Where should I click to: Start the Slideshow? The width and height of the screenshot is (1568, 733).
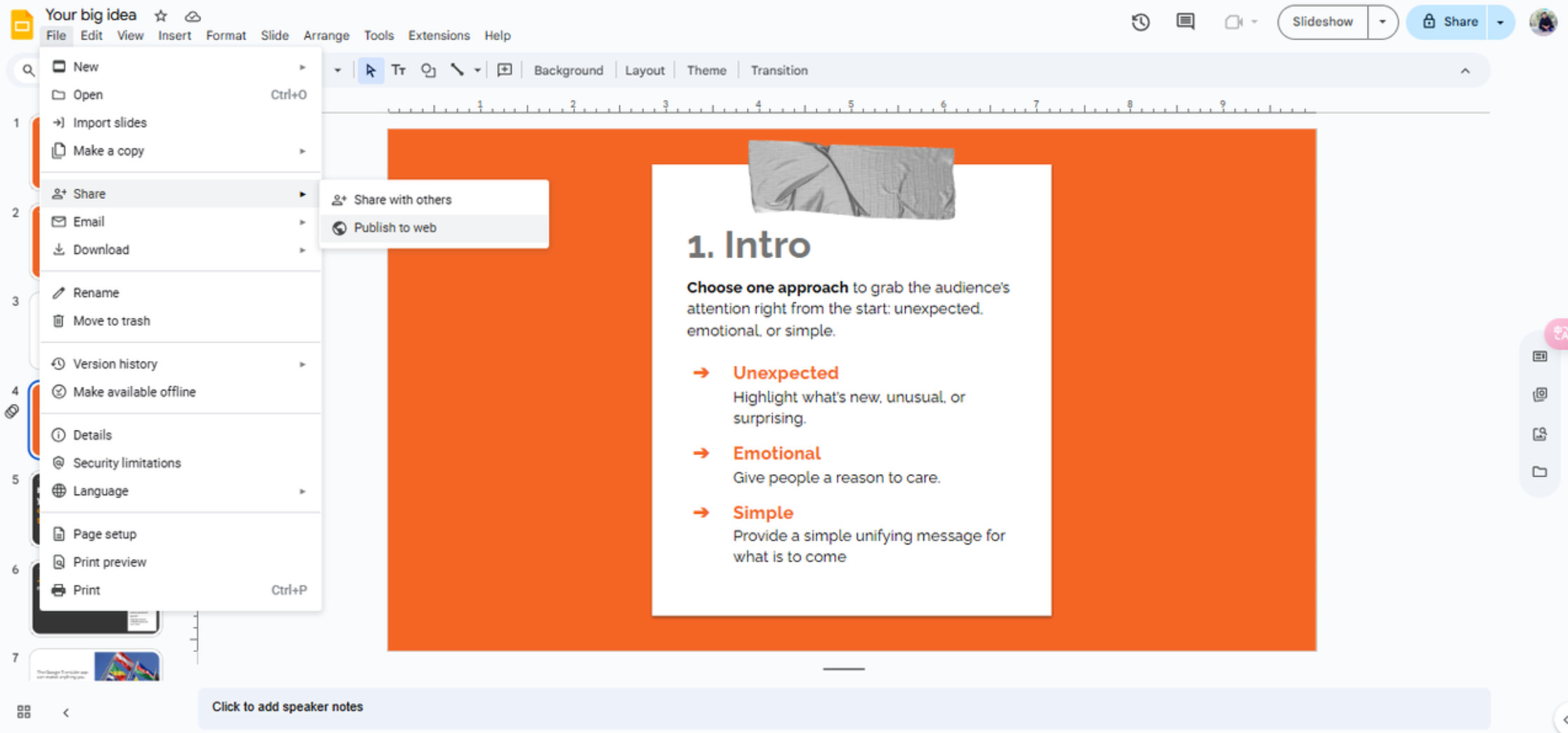[x=1322, y=22]
